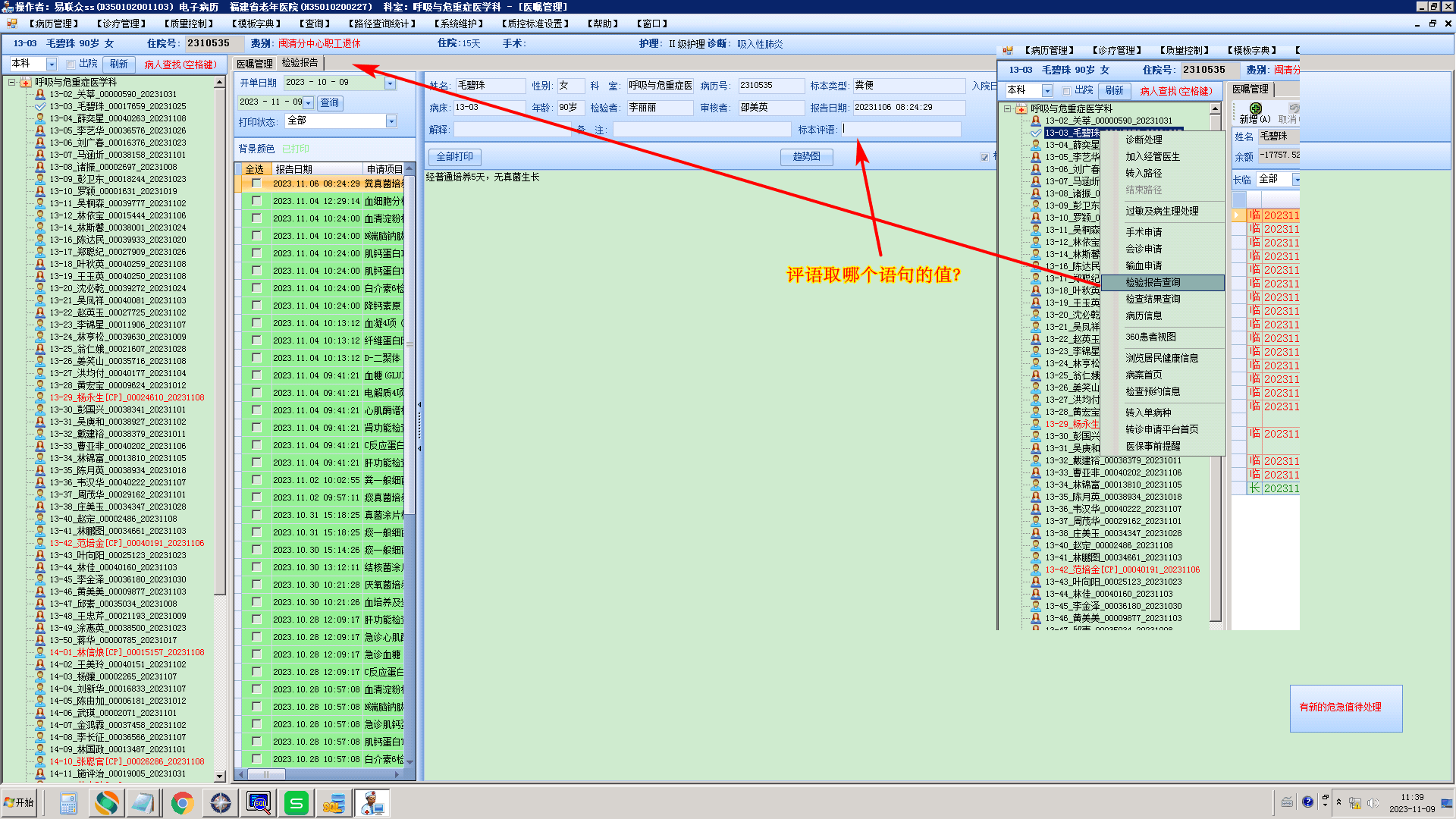Tick the 2023.11.04 12:29:14 report row checkbox

click(256, 201)
